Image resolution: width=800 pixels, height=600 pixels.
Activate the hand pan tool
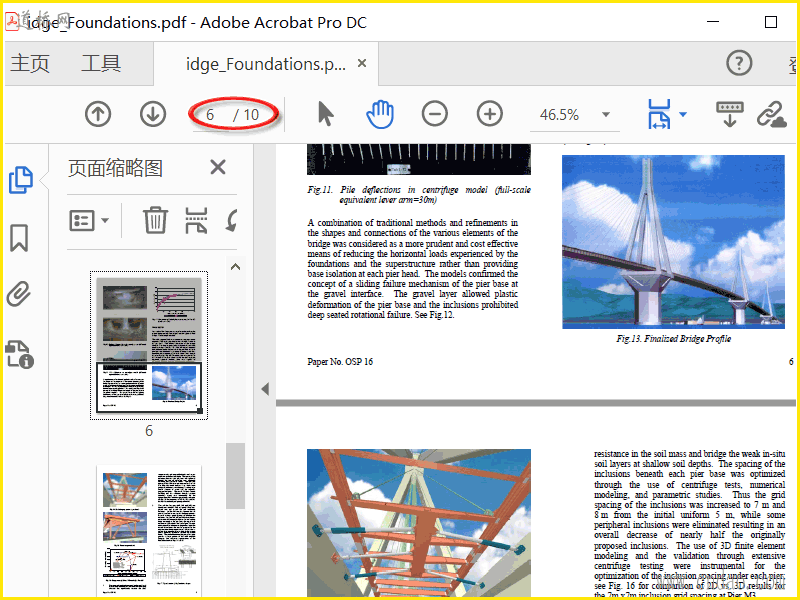[x=380, y=114]
